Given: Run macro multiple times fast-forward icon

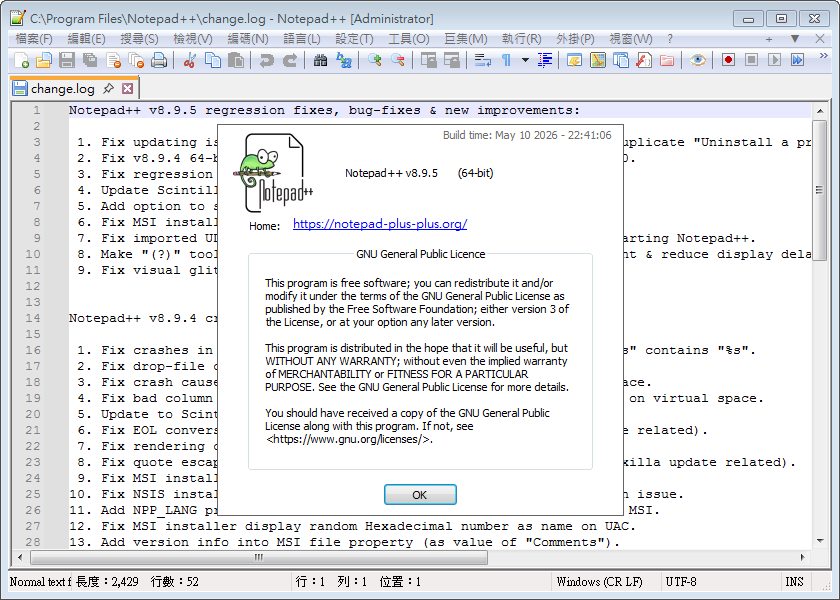Looking at the screenshot, I should 797,60.
